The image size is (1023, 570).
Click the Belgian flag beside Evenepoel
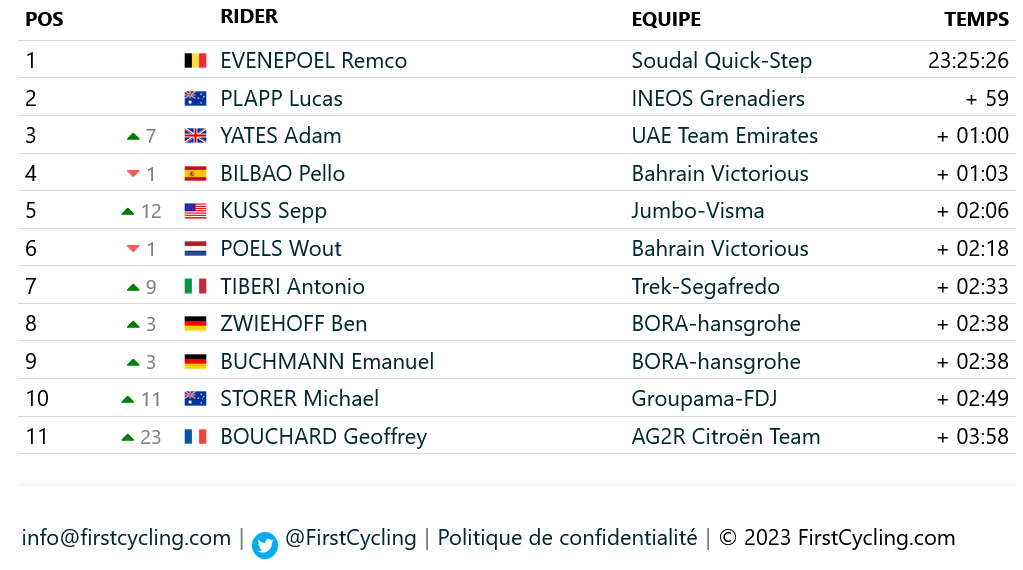click(195, 61)
